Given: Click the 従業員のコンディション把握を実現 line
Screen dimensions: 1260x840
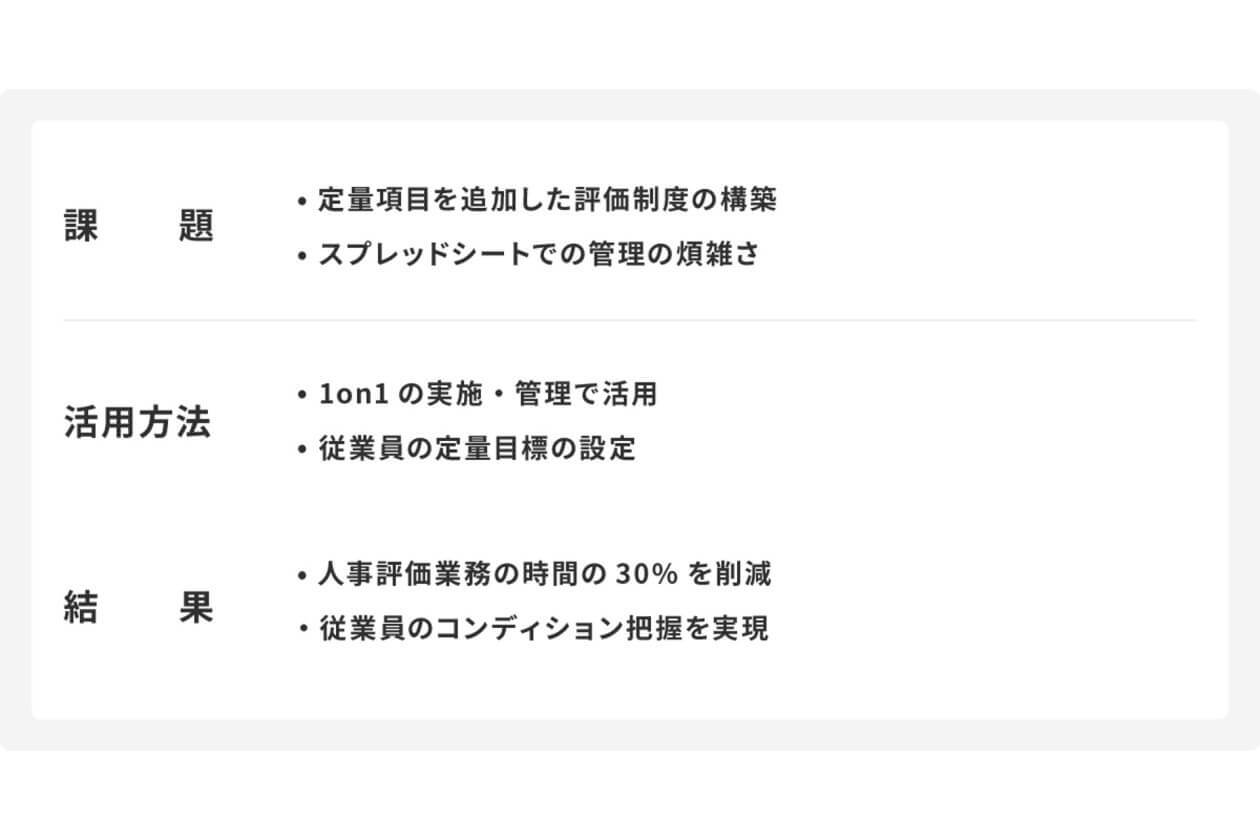Looking at the screenshot, I should click(544, 629).
